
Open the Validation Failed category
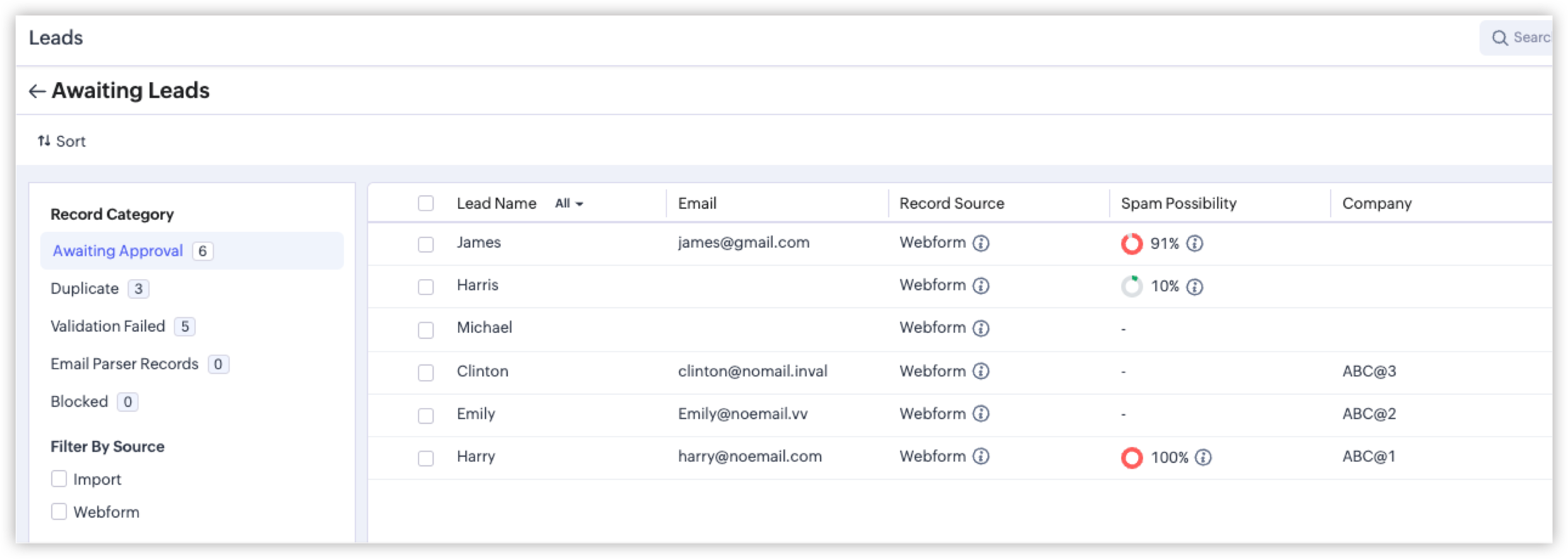click(108, 327)
